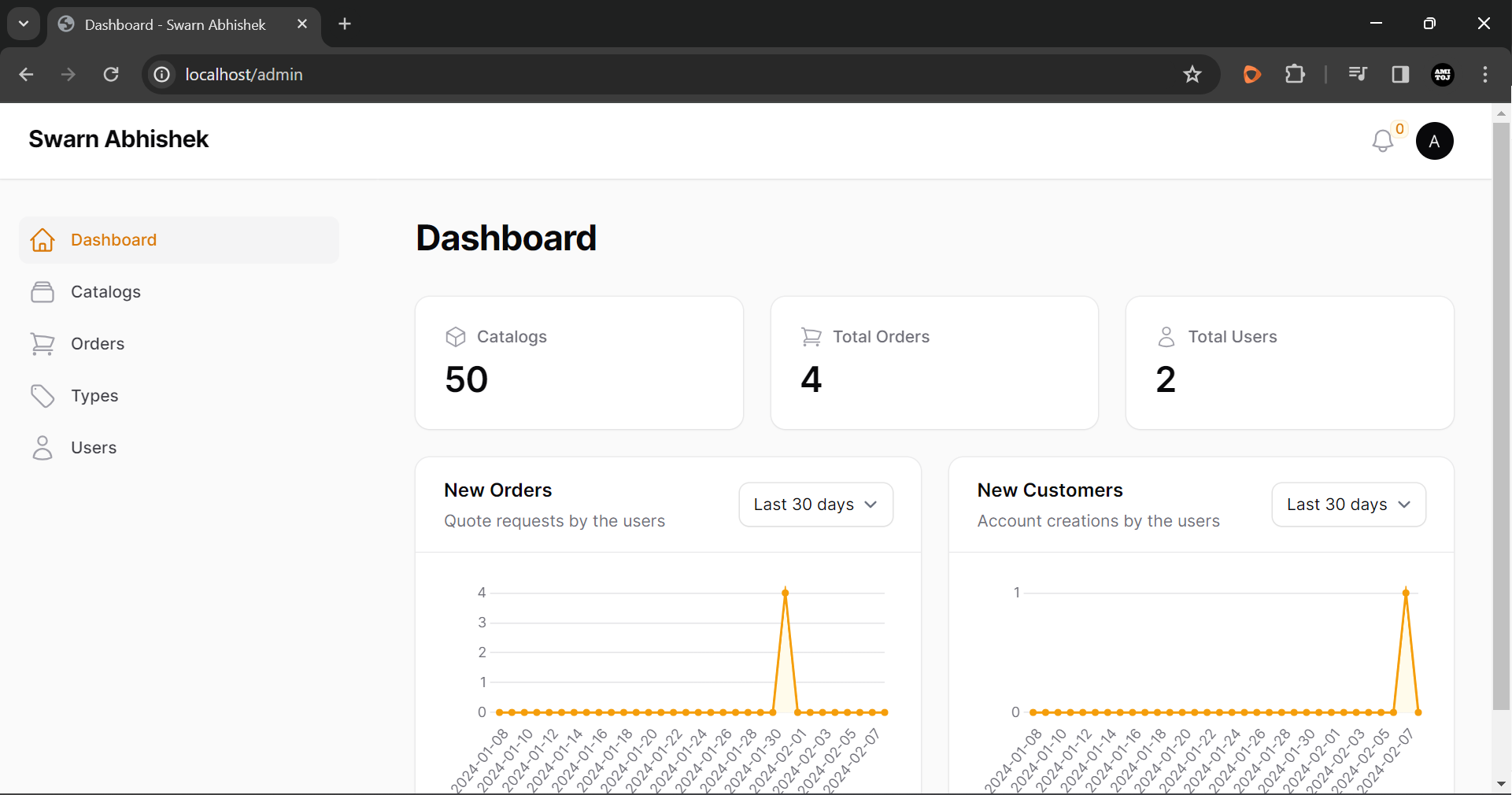Open Orders in the sidebar
1512x795 pixels.
point(179,344)
